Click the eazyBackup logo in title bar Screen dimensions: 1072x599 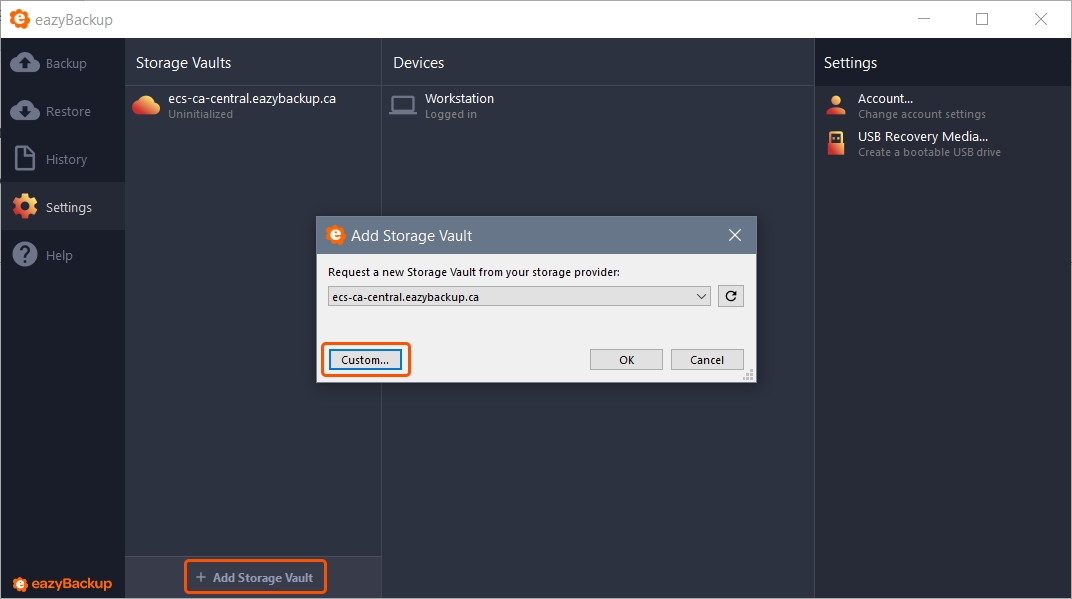click(20, 19)
